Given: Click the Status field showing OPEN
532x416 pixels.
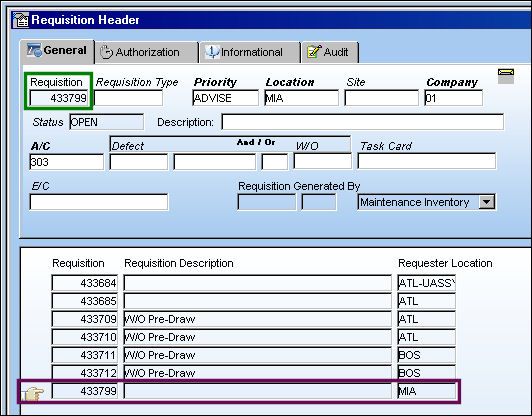Looking at the screenshot, I should (107, 122).
